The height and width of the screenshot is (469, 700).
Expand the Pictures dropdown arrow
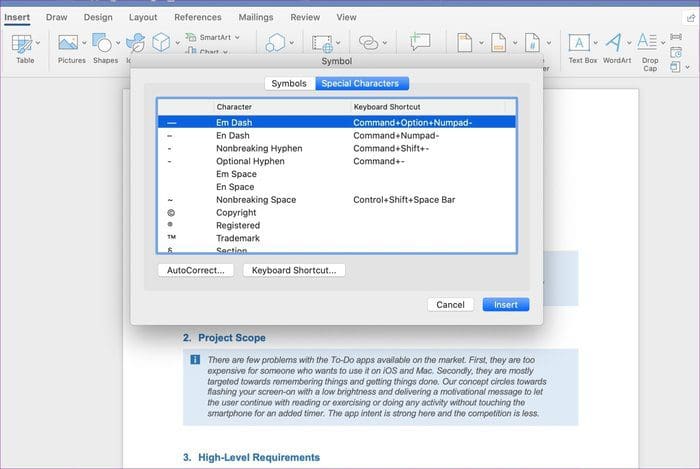(84, 43)
